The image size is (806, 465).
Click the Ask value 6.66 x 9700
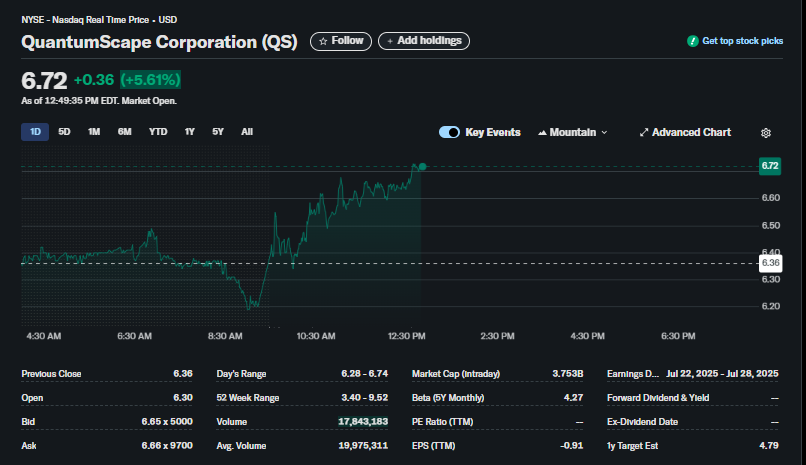[167, 446]
